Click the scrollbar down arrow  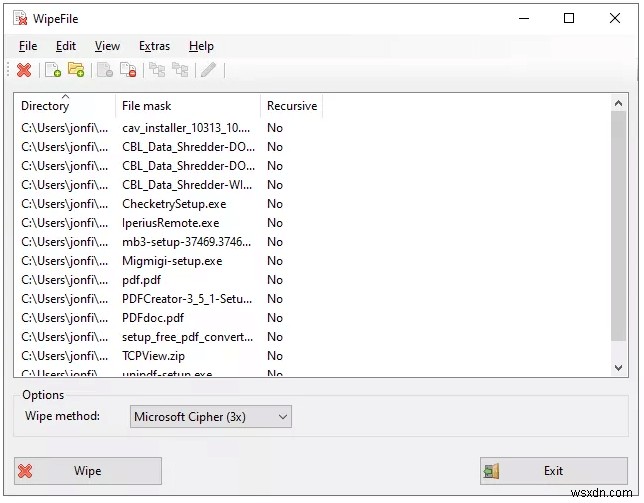pyautogui.click(x=619, y=367)
